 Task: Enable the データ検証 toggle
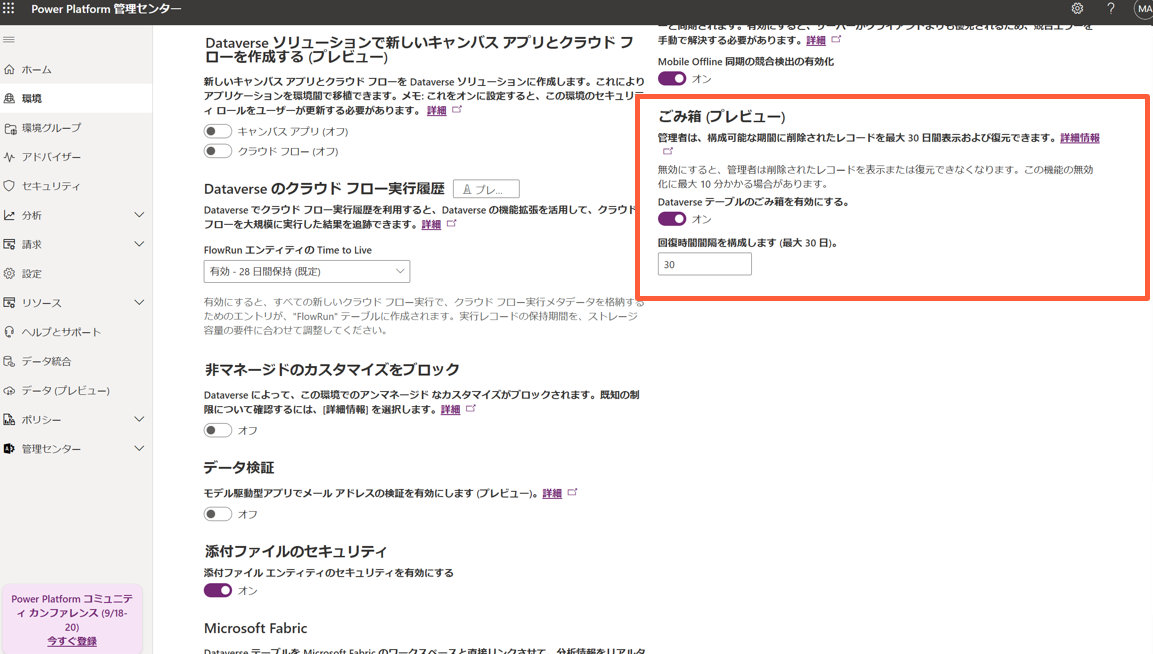tap(218, 514)
